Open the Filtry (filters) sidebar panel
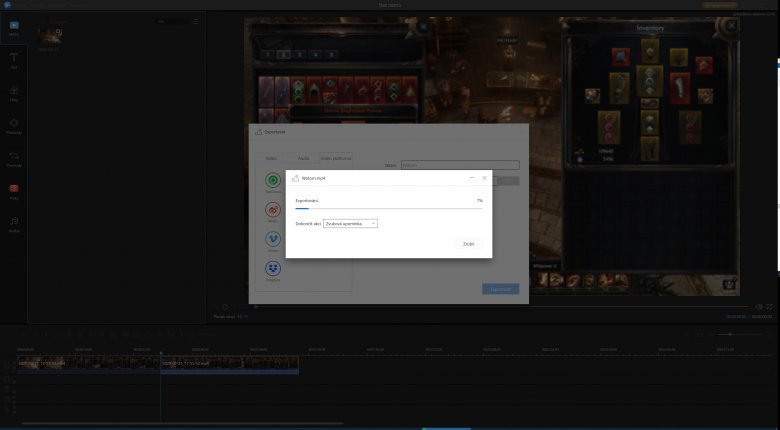 point(14,93)
